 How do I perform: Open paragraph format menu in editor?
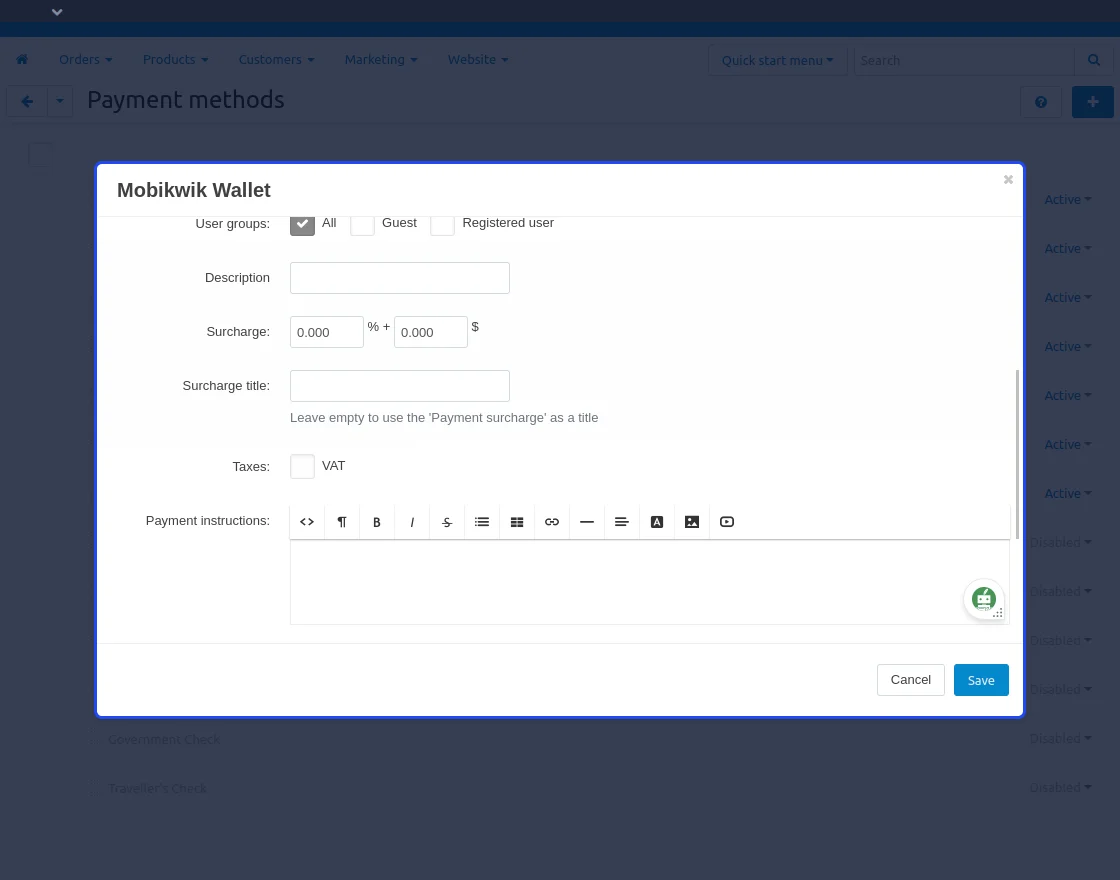(x=342, y=522)
